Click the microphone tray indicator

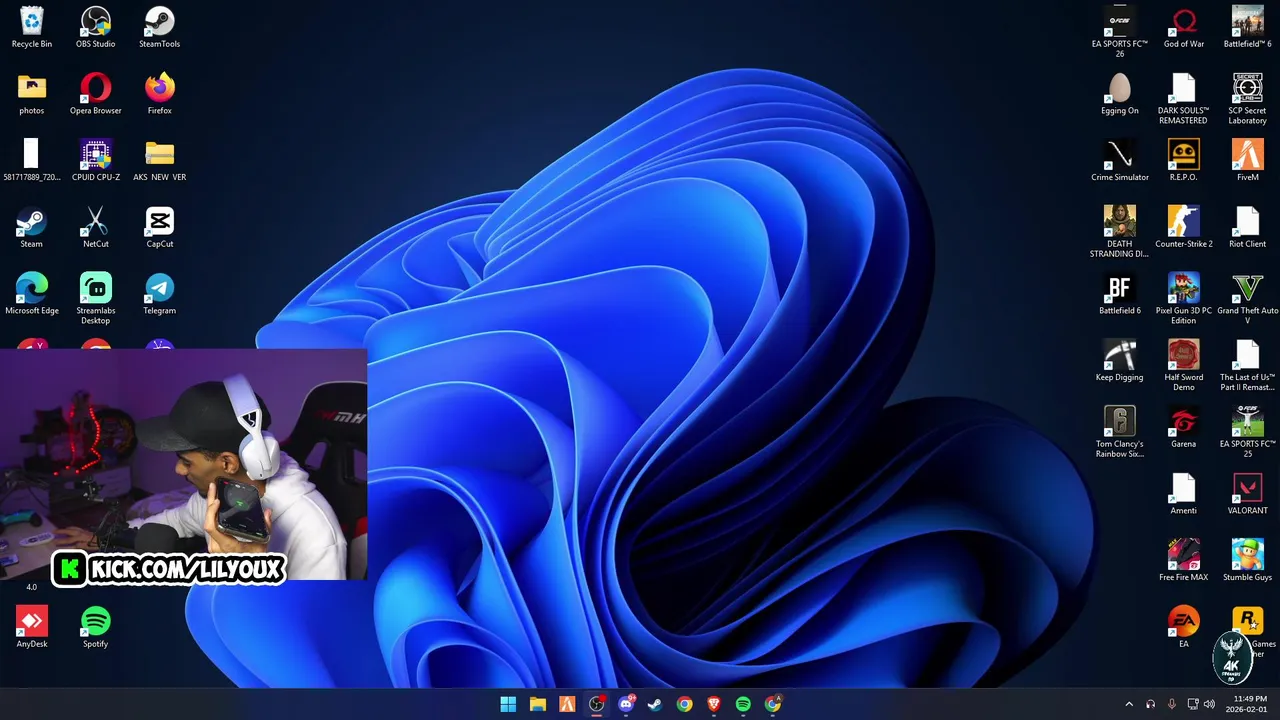[x=1172, y=704]
